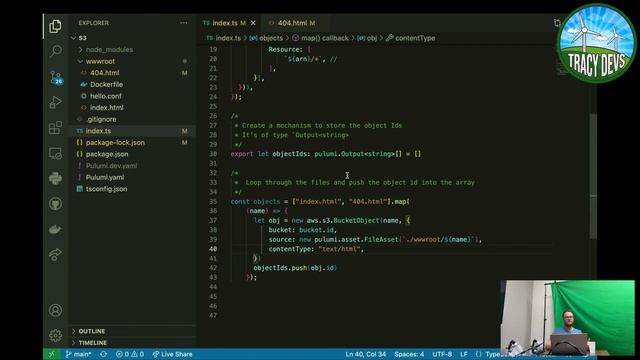Open tsconfig.json file
The image size is (640, 360).
coord(106,189)
